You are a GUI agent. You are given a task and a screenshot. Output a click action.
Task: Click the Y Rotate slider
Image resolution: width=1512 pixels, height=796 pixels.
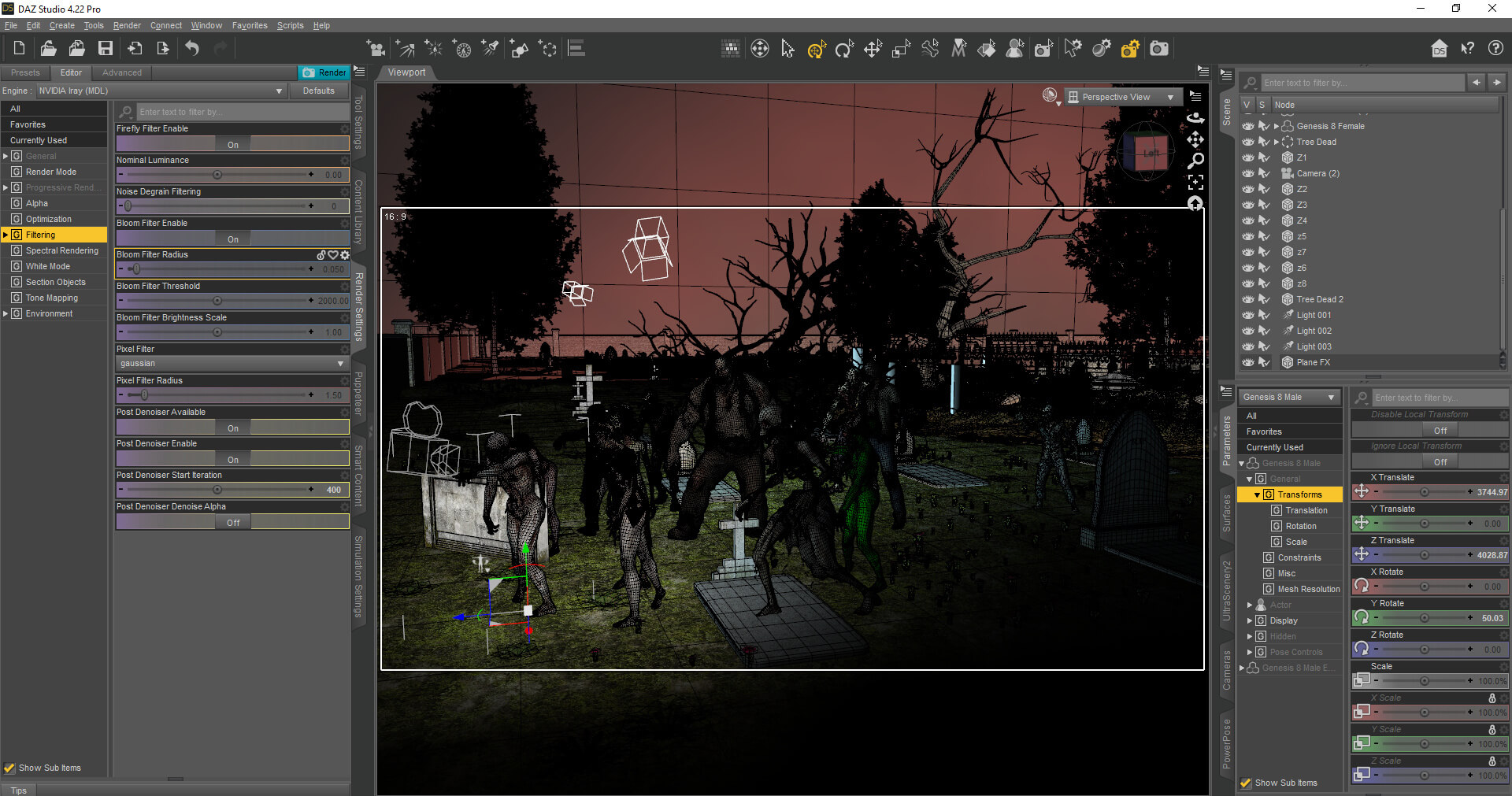[1423, 618]
